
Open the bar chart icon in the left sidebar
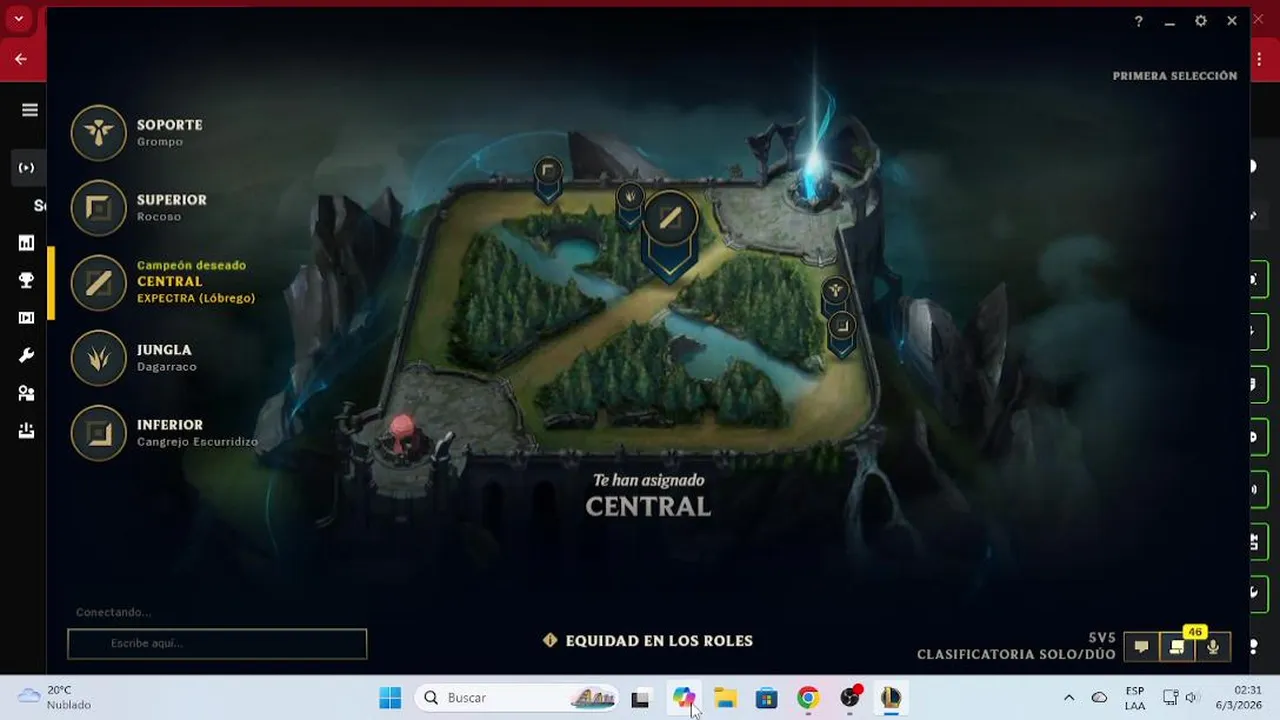[26, 243]
